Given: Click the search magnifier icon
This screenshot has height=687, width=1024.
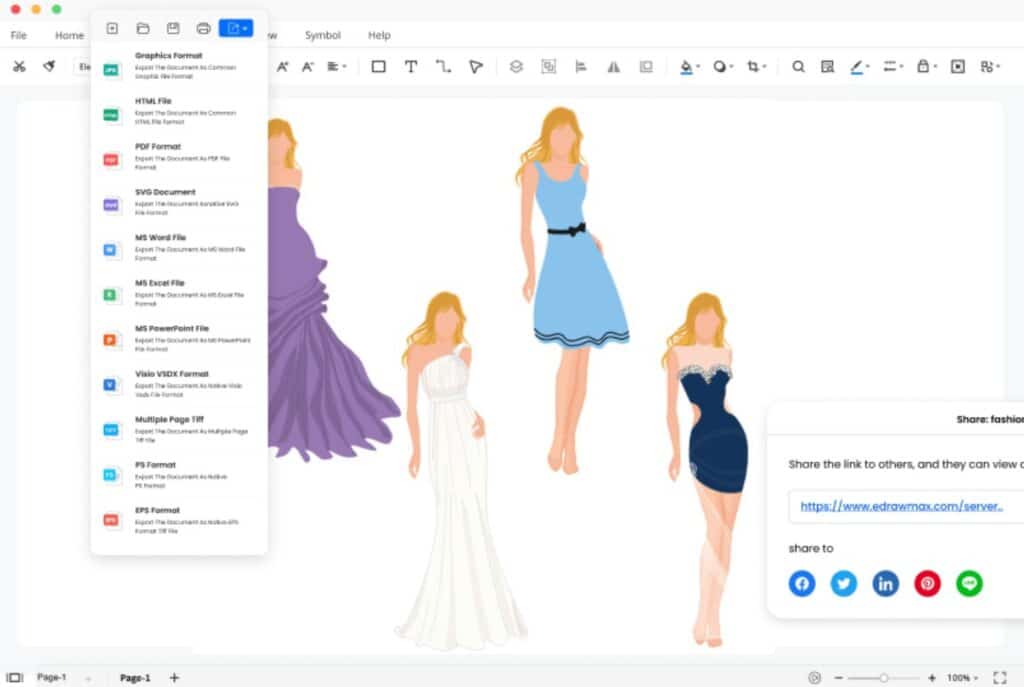Looking at the screenshot, I should [x=798, y=66].
